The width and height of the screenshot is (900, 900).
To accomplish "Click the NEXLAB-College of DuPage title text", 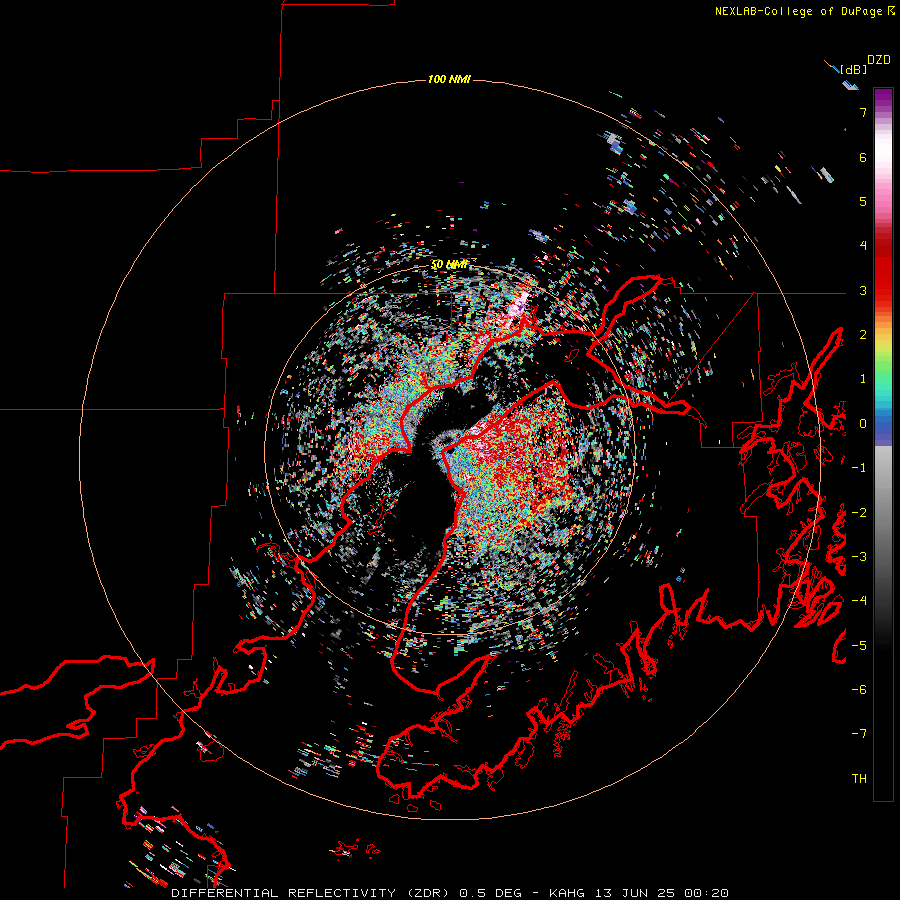I will pyautogui.click(x=798, y=11).
